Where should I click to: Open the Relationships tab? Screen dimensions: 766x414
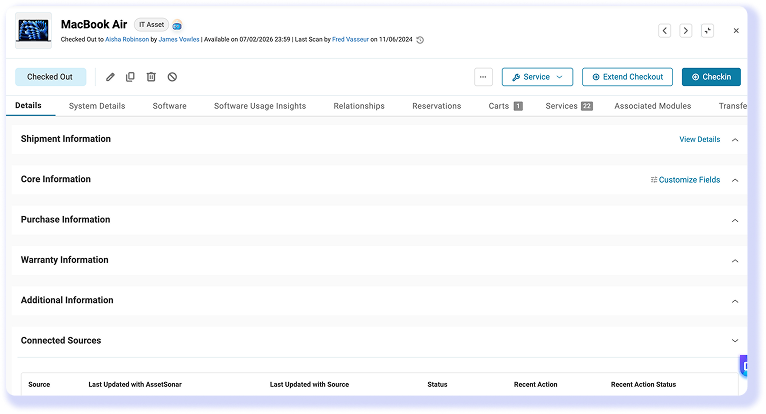coord(359,106)
